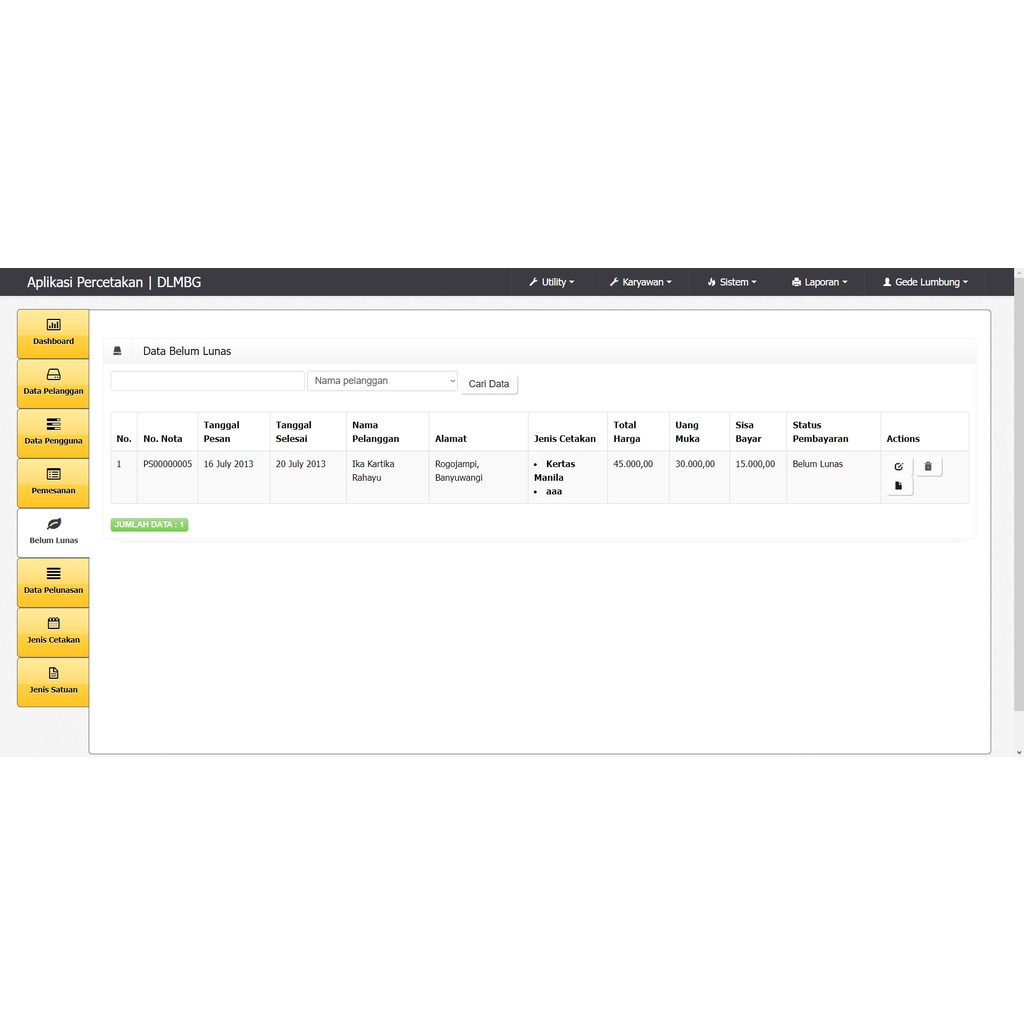Open the Gede Lumbung user menu
Screen dimensions: 1024x1024
pyautogui.click(x=925, y=282)
